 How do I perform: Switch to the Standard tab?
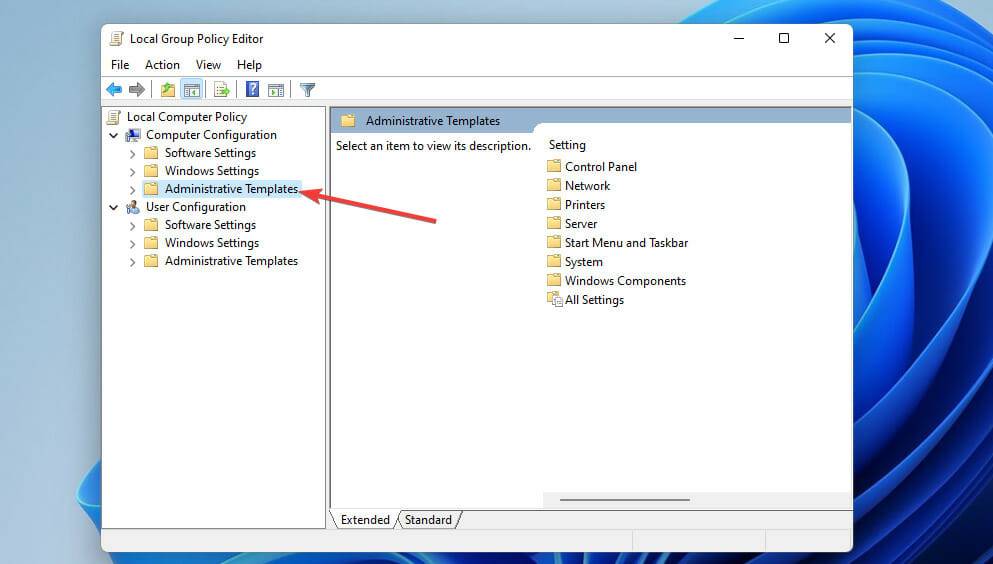(428, 520)
